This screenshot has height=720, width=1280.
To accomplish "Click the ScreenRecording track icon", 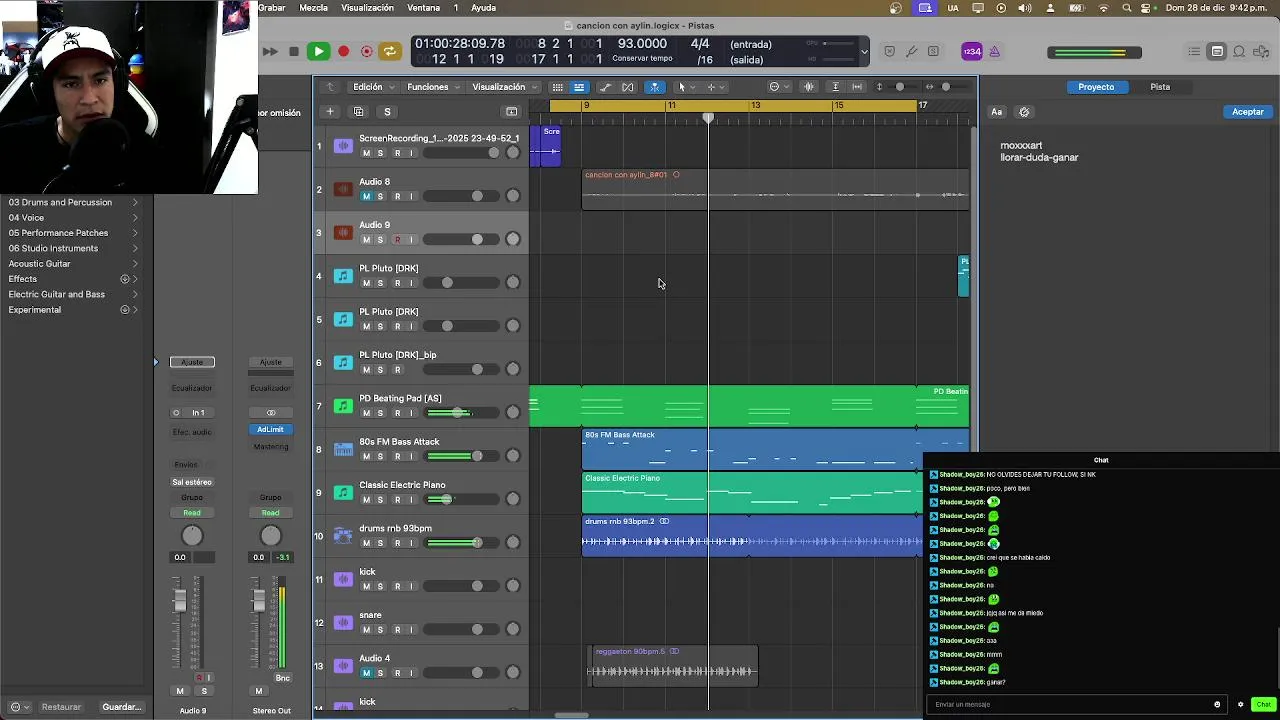I will (343, 146).
